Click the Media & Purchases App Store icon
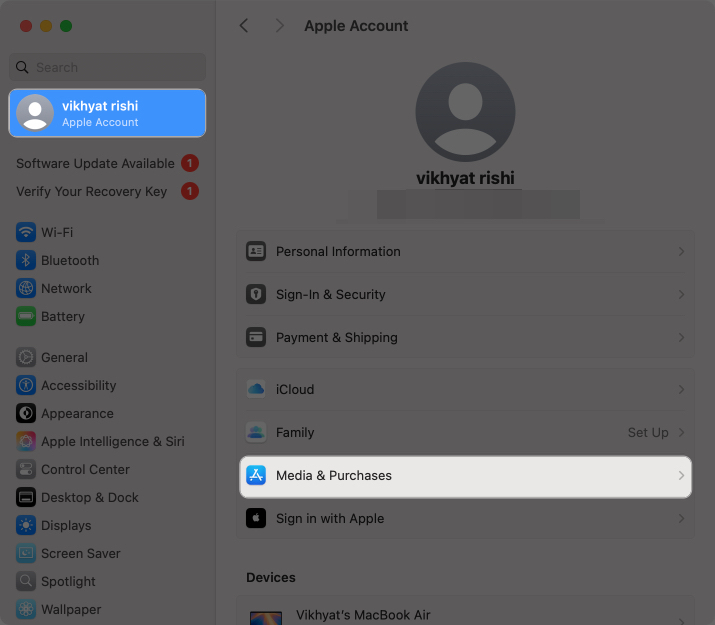 [x=256, y=475]
